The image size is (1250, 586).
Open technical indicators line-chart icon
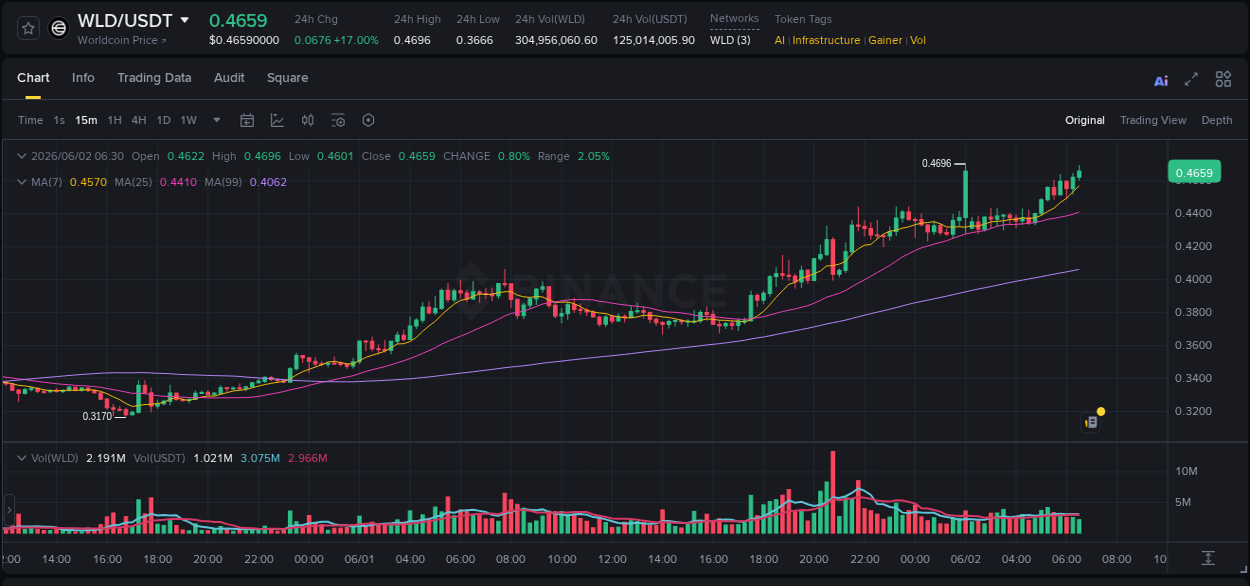[x=277, y=120]
